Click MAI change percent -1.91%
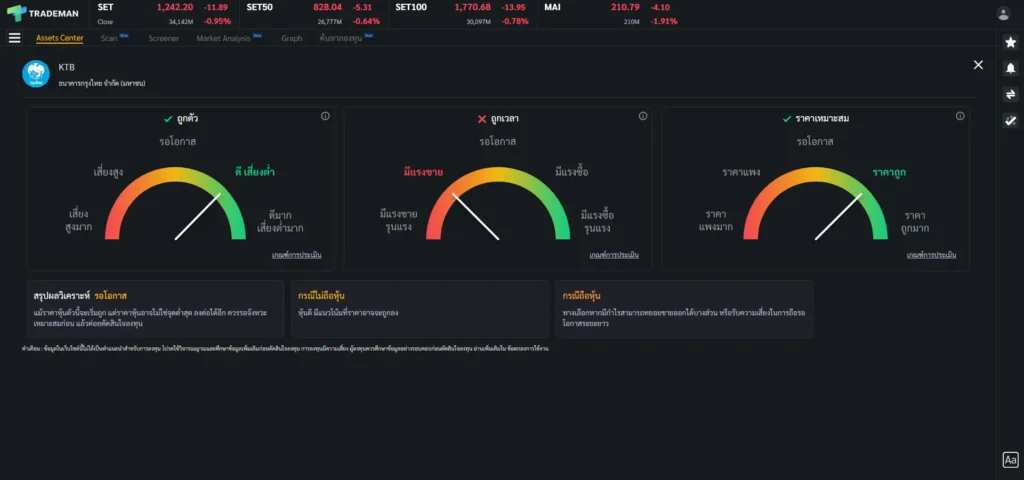Image resolution: width=1024 pixels, height=480 pixels. tap(664, 21)
